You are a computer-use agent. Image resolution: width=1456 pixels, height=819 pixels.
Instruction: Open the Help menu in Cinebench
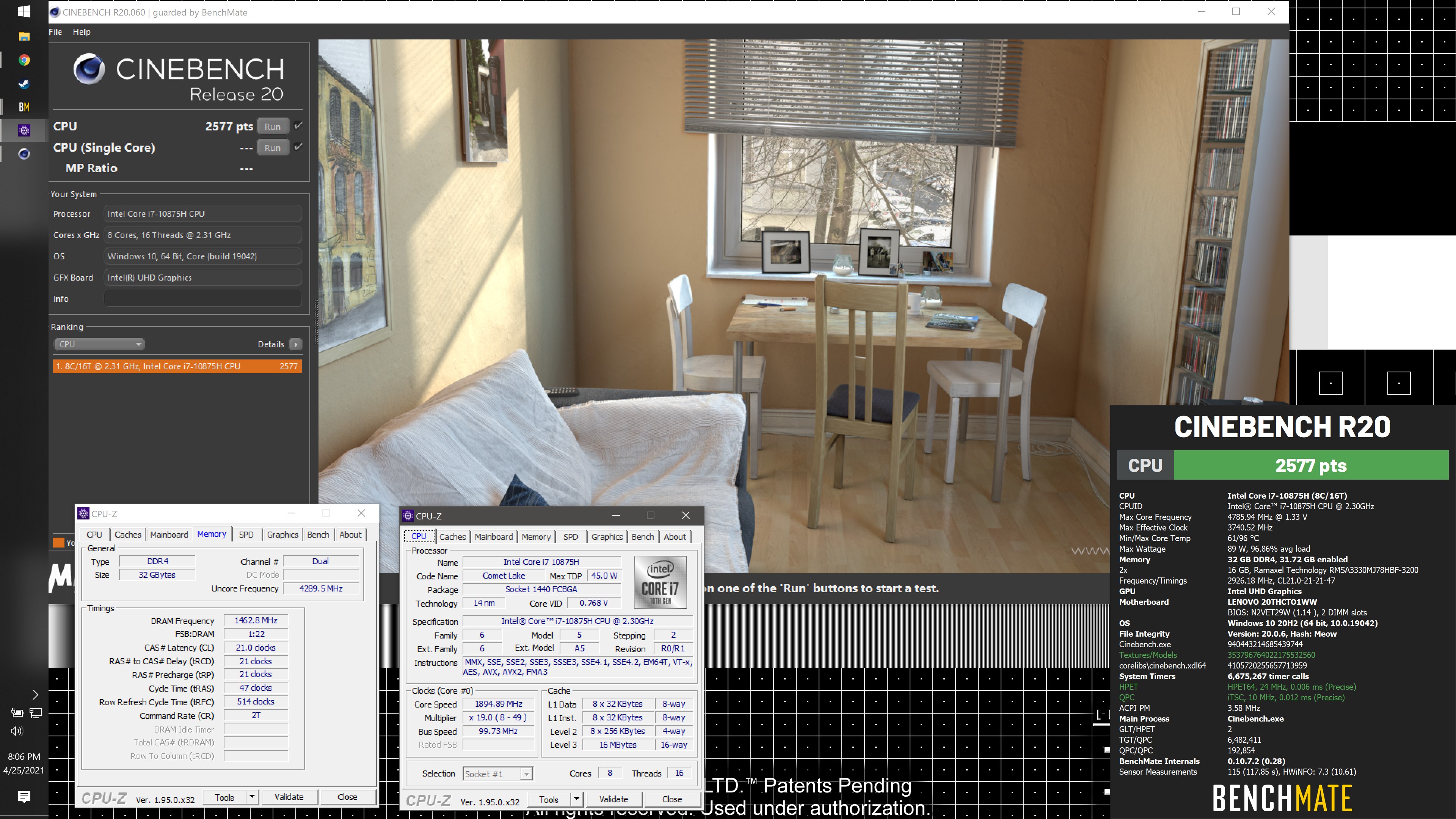coord(82,31)
